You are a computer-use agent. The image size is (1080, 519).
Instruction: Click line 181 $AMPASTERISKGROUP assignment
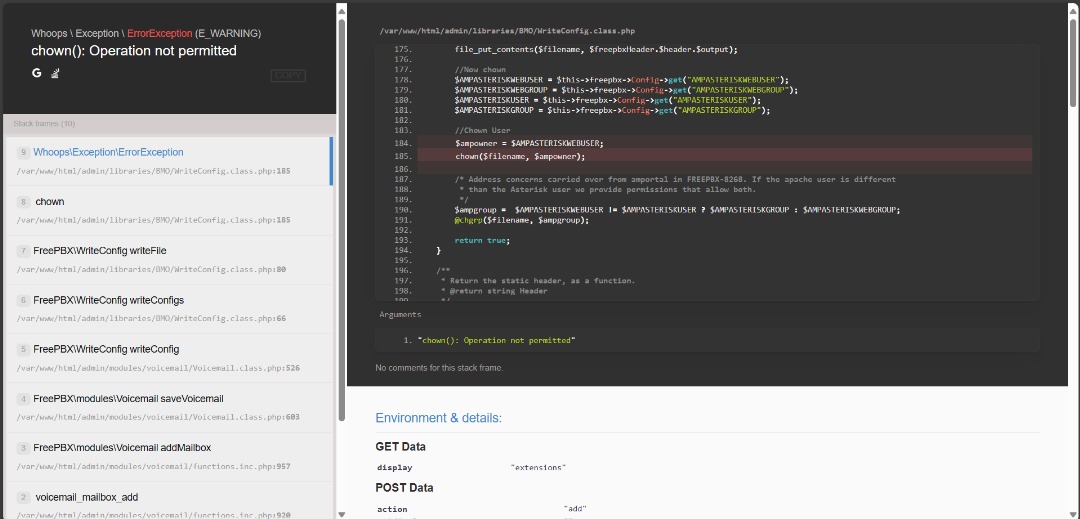[612, 110]
